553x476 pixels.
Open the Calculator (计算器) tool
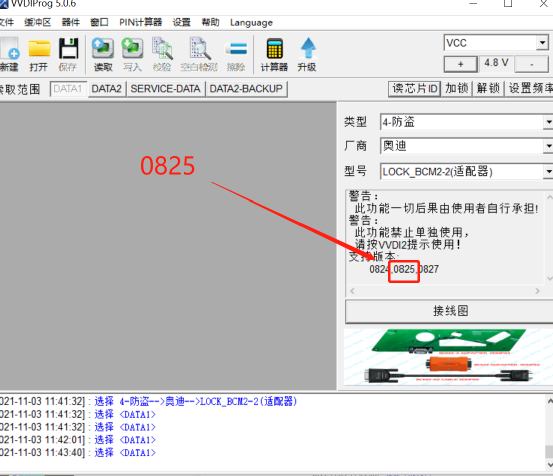pos(274,54)
